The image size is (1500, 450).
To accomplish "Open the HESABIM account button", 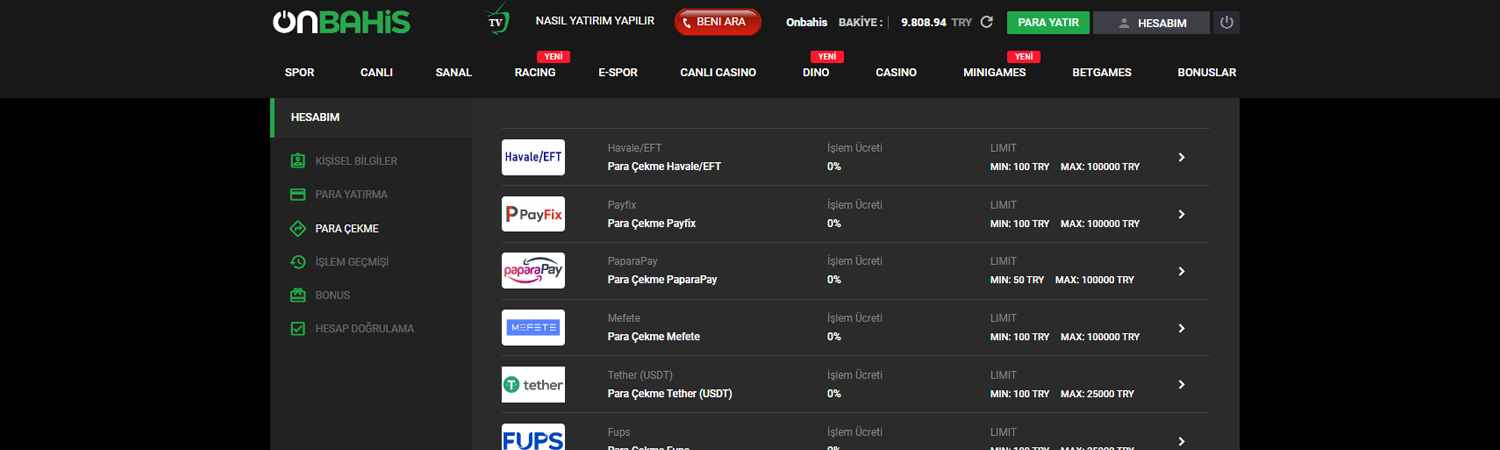I will pyautogui.click(x=1151, y=22).
